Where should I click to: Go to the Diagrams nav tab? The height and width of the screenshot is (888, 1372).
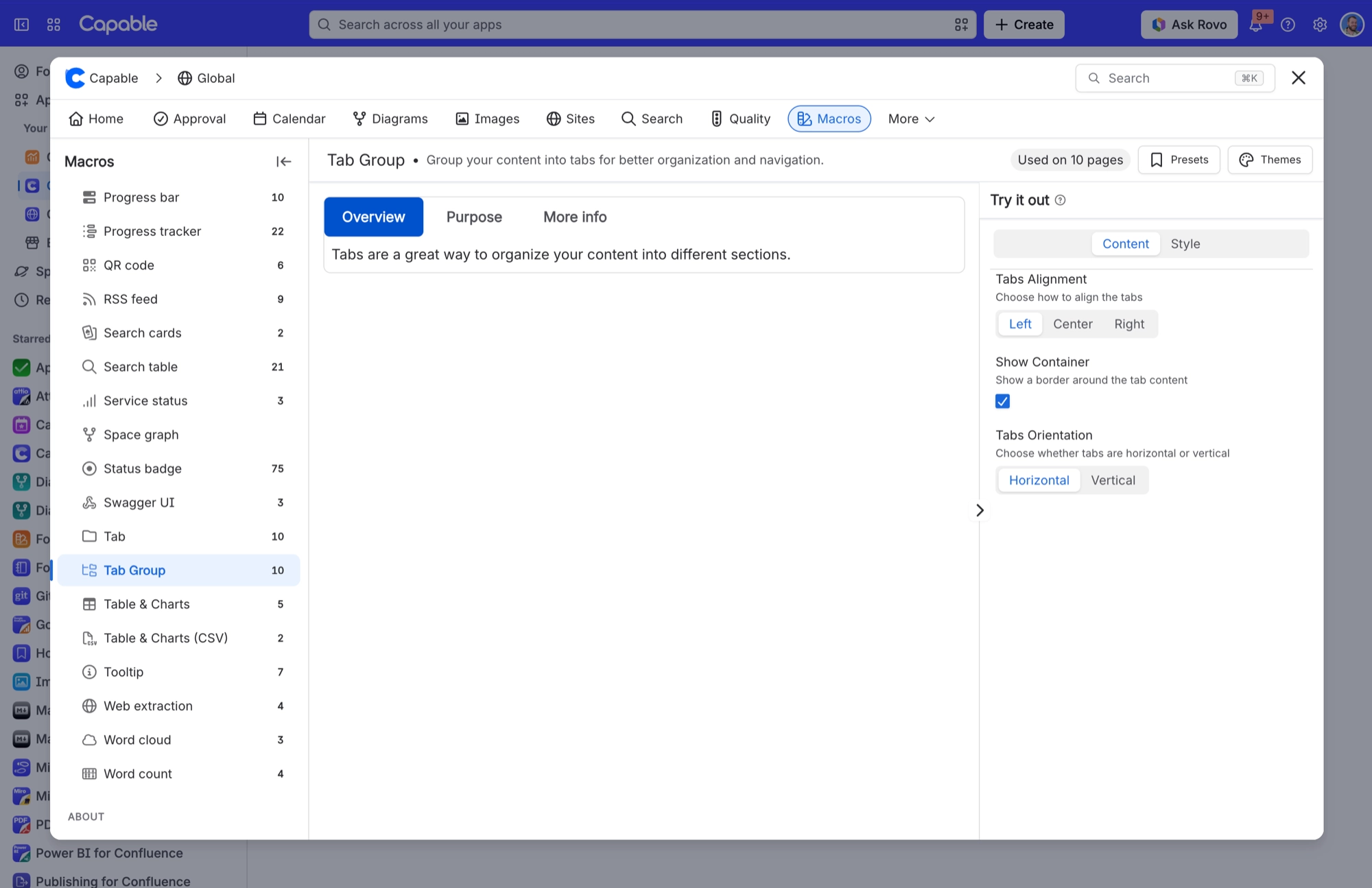pyautogui.click(x=390, y=119)
